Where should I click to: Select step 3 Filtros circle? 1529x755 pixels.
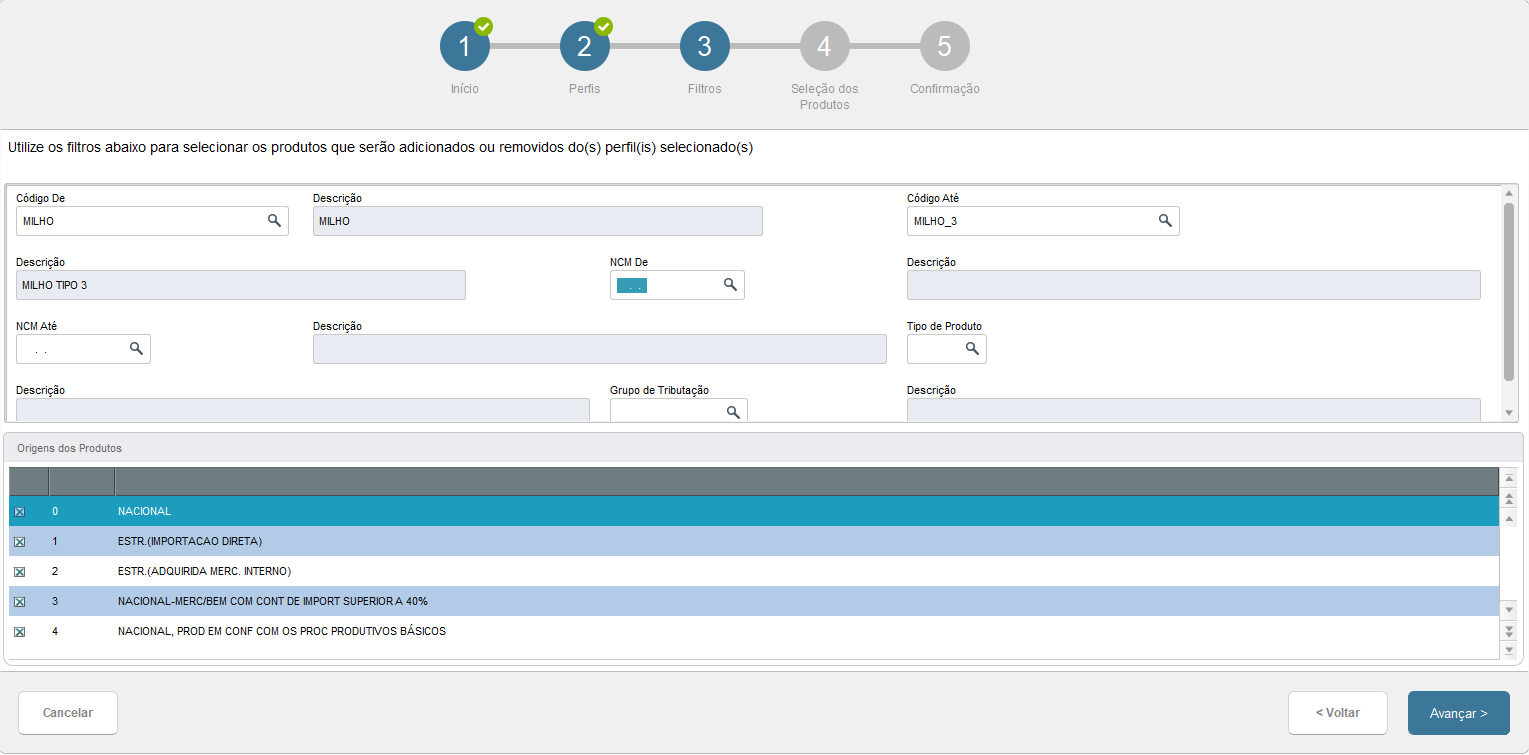[x=705, y=46]
